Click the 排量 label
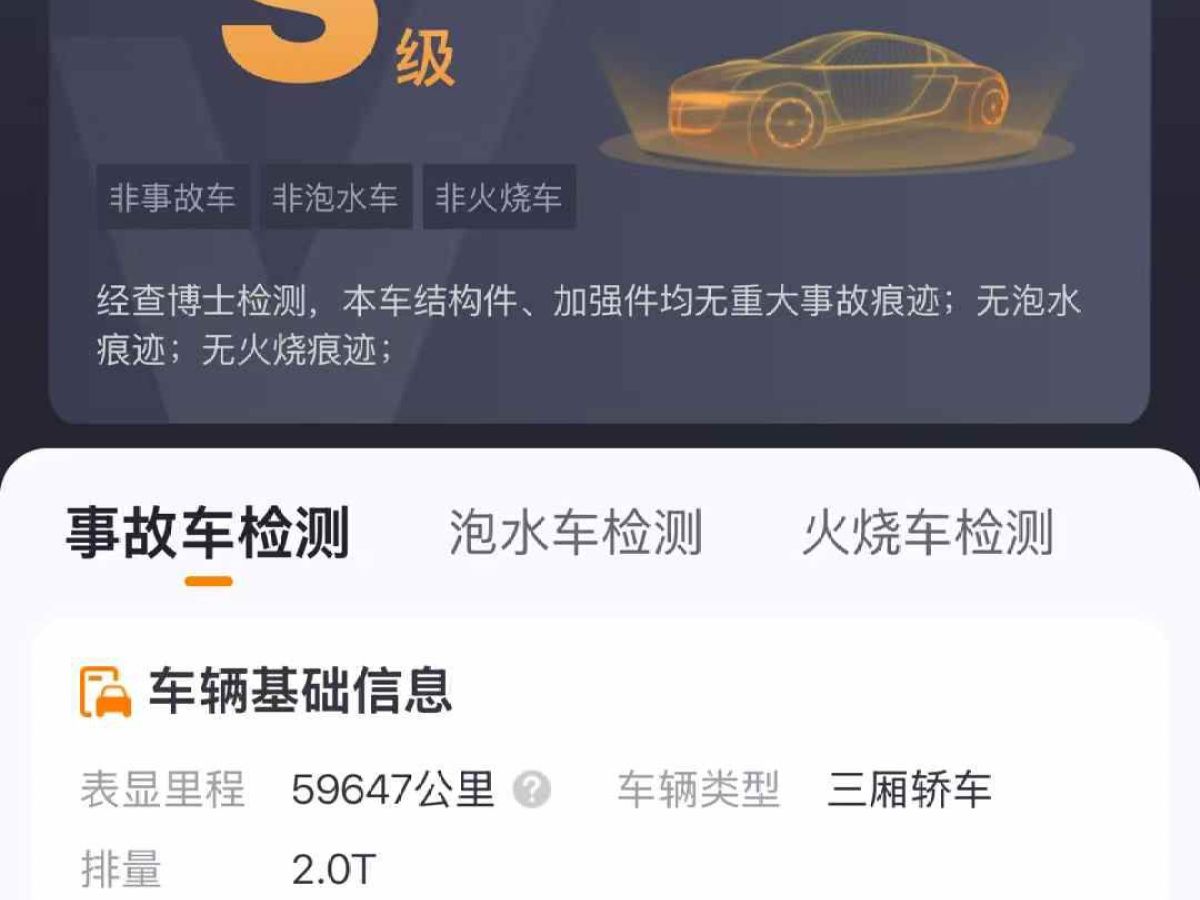Screen dimensions: 1200x900 121,871
